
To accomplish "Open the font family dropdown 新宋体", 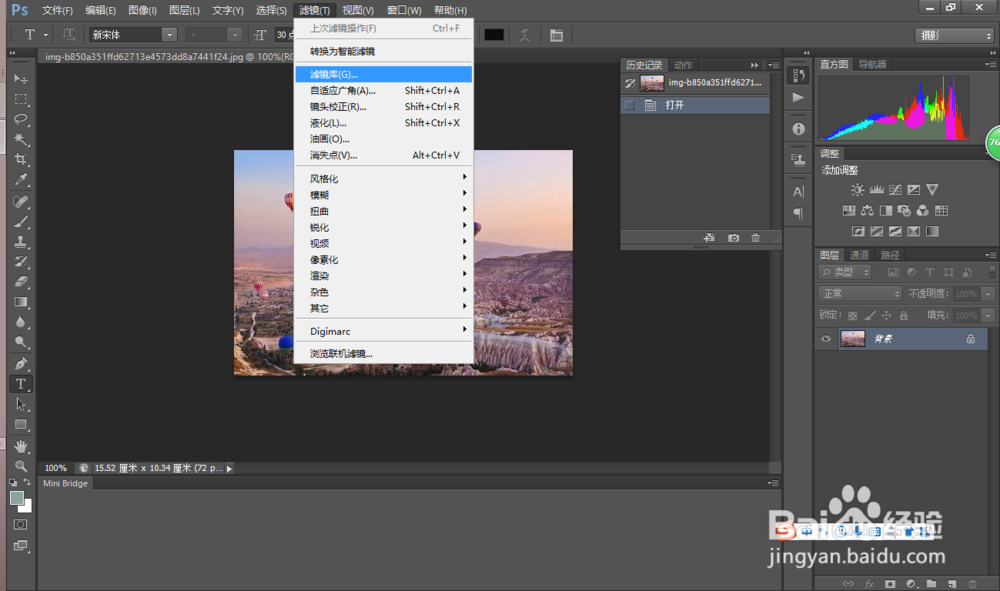I will coord(168,35).
